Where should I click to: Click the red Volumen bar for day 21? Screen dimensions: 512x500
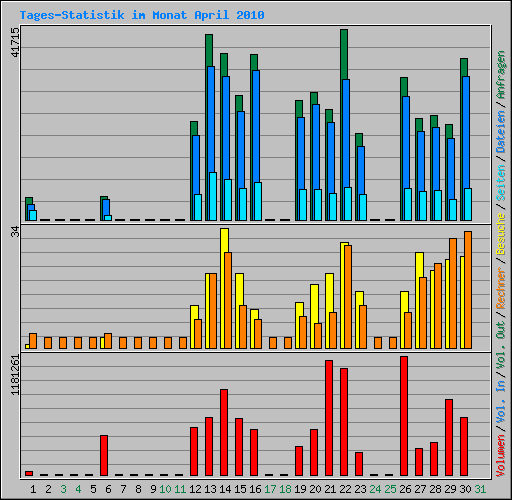coord(329,418)
